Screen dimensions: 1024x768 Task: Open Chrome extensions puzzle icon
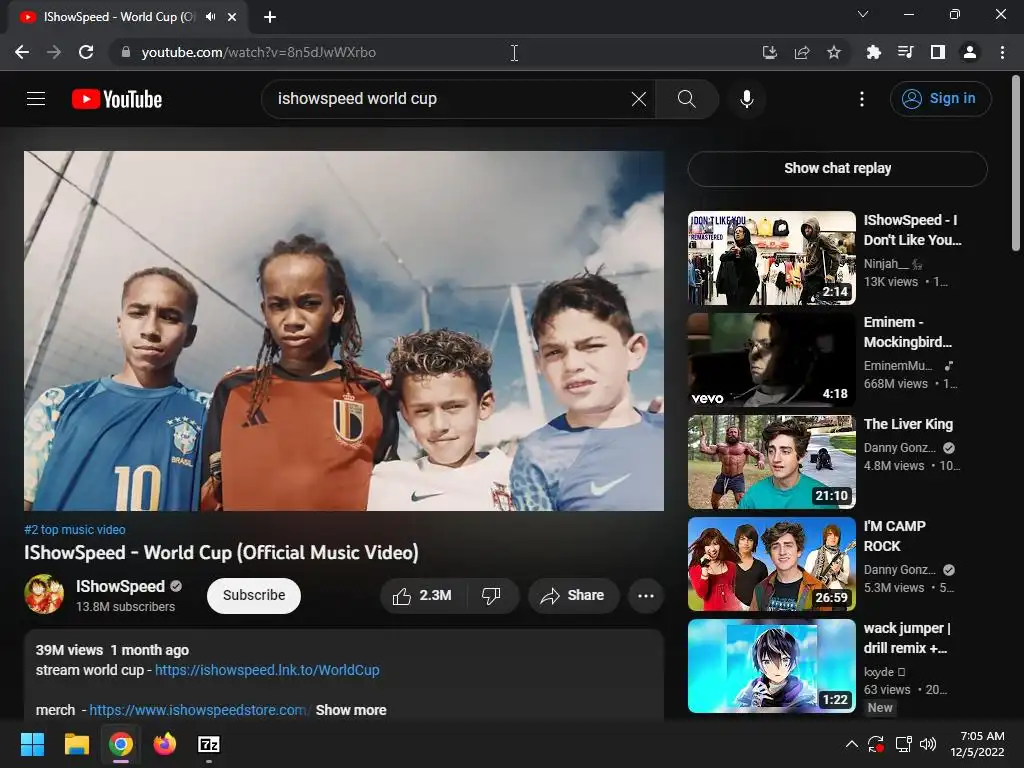pyautogui.click(x=873, y=52)
